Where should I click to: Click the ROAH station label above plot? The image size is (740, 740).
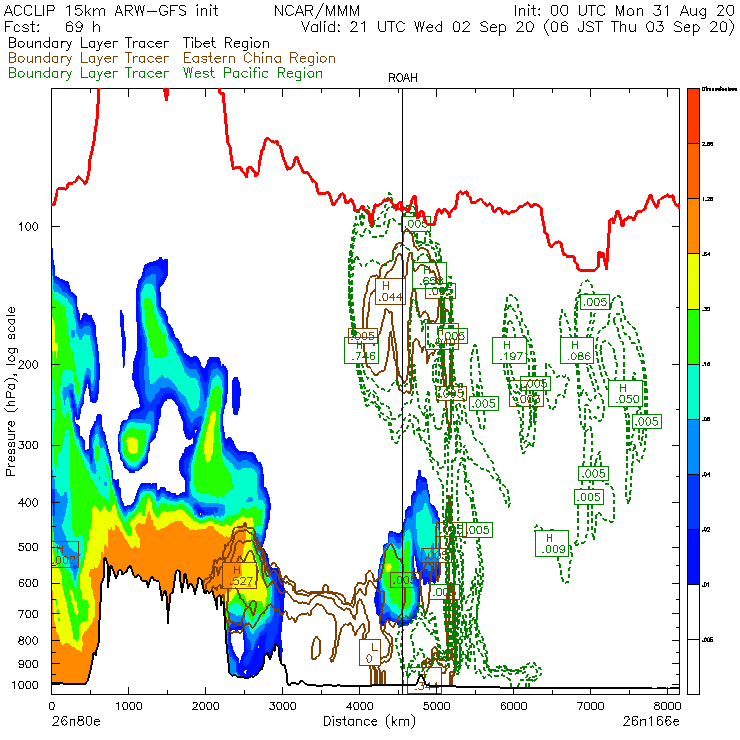click(403, 78)
